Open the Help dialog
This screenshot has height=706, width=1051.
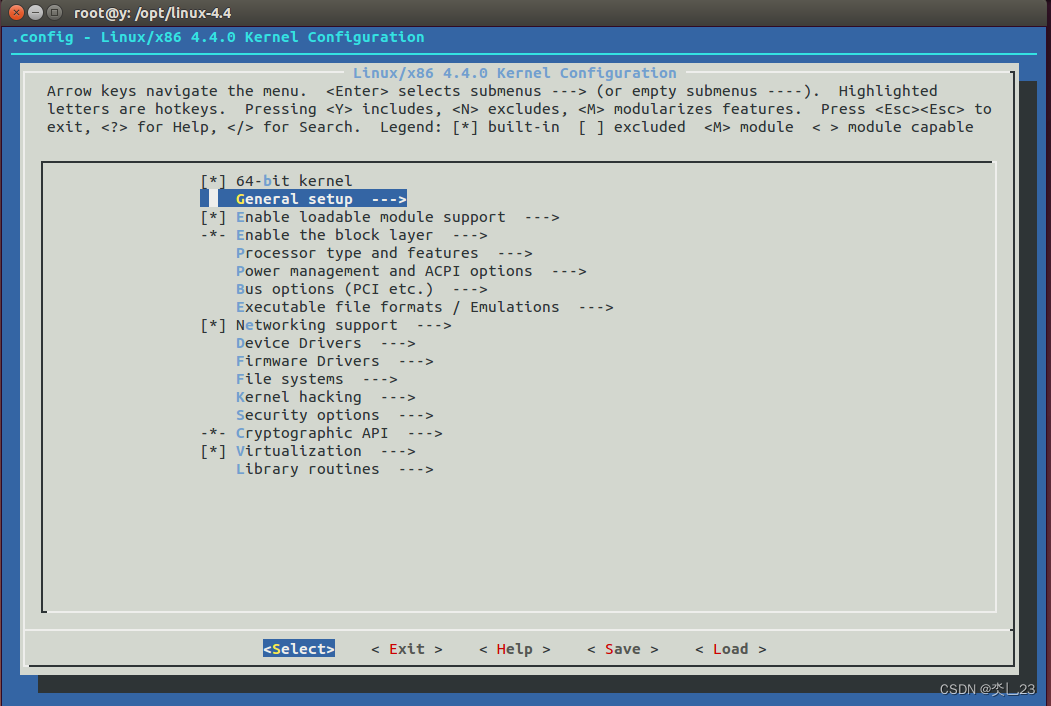[513, 648]
